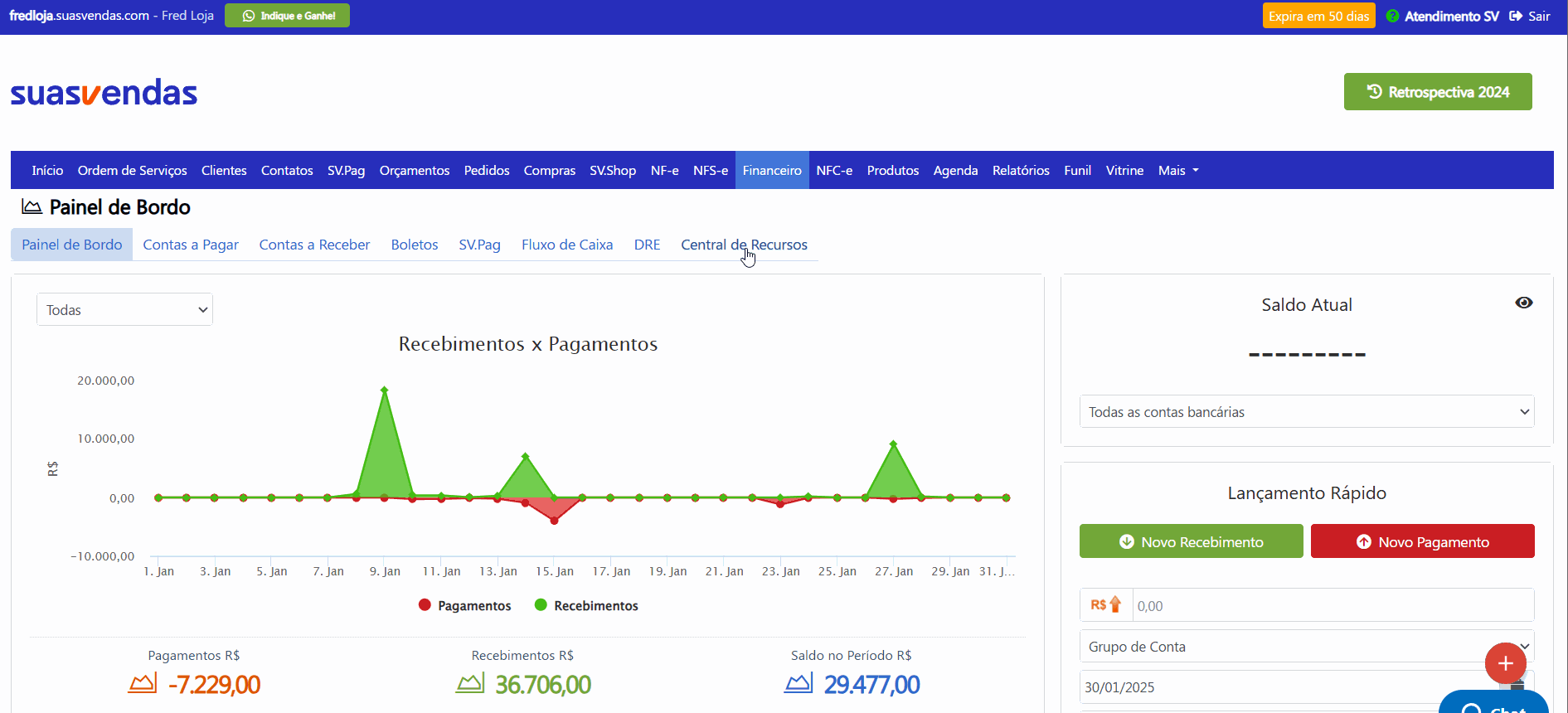Screen dimensions: 1568x713
Task: Toggle the Recebimentos legend marker in chart
Action: pos(541,605)
